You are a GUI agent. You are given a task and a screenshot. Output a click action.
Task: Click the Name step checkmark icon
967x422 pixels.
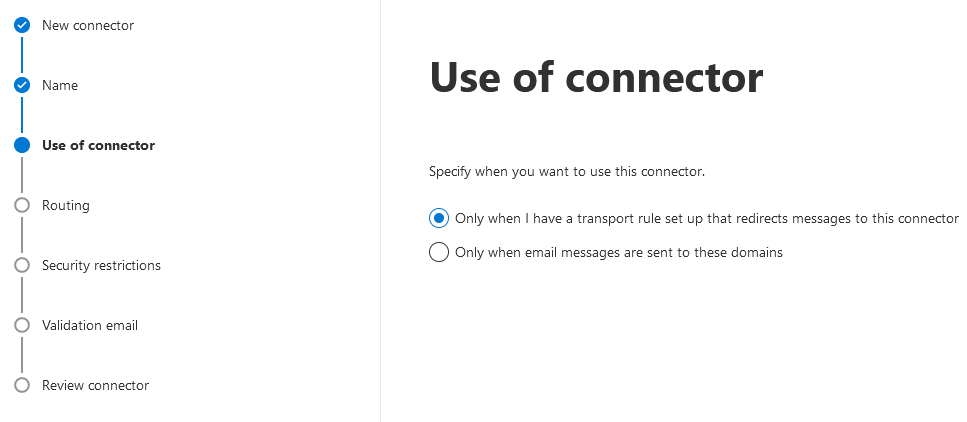pyautogui.click(x=22, y=85)
